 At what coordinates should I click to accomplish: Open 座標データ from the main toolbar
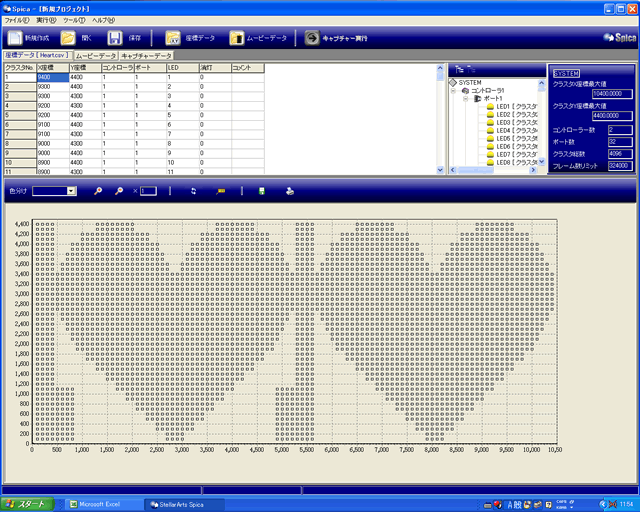(x=172, y=38)
